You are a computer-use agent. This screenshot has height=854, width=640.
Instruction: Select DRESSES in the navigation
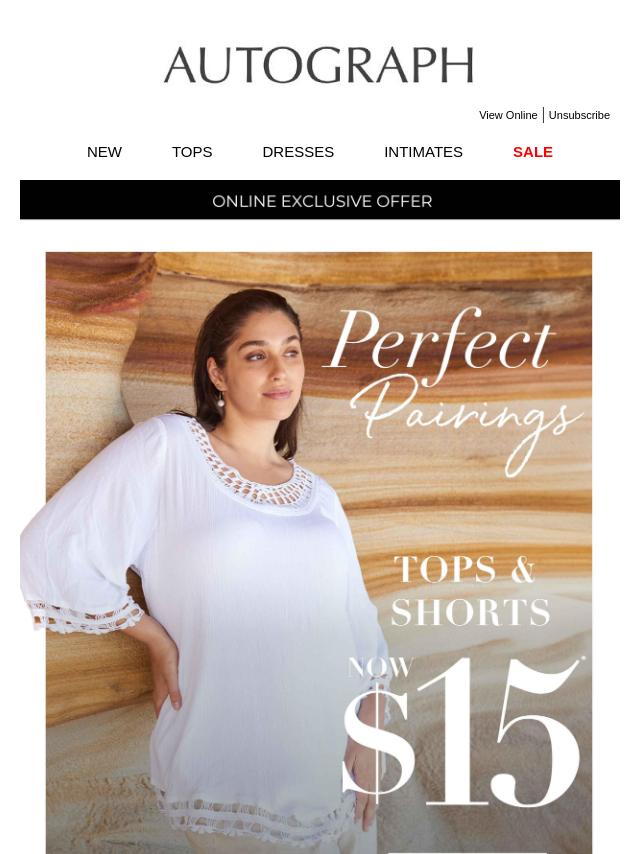pos(298,152)
